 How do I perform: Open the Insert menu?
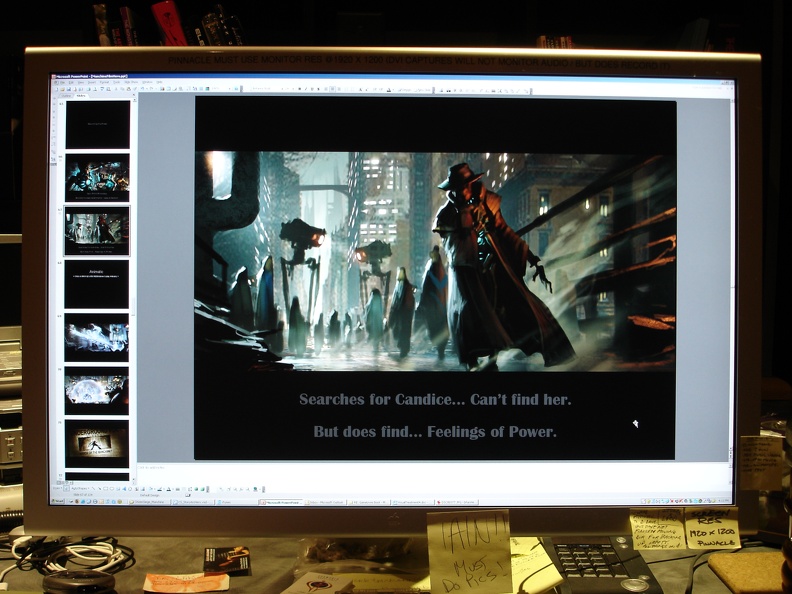[x=92, y=82]
